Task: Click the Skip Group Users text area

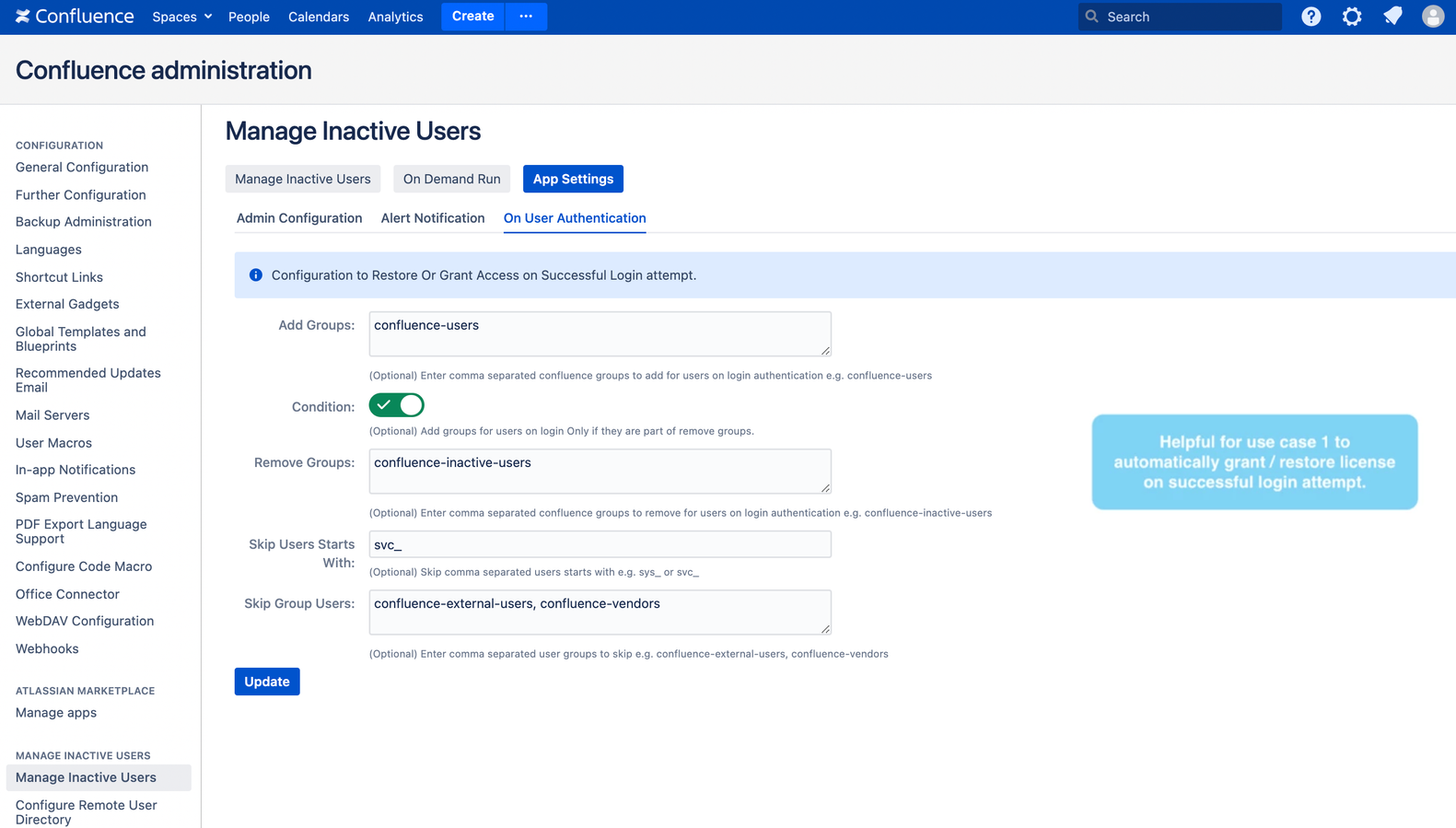Action: click(x=600, y=612)
